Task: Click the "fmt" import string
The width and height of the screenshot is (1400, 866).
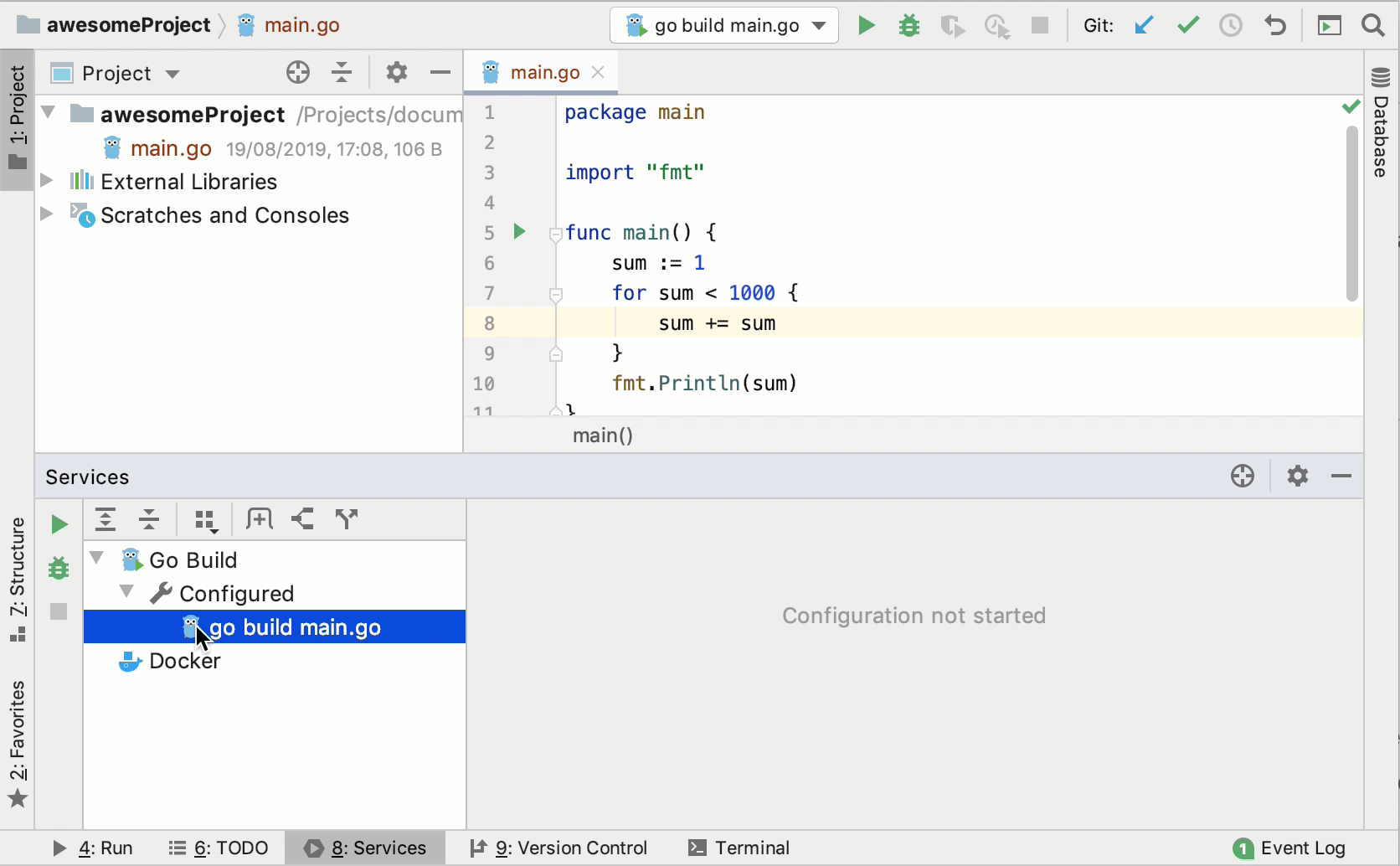Action: (675, 173)
